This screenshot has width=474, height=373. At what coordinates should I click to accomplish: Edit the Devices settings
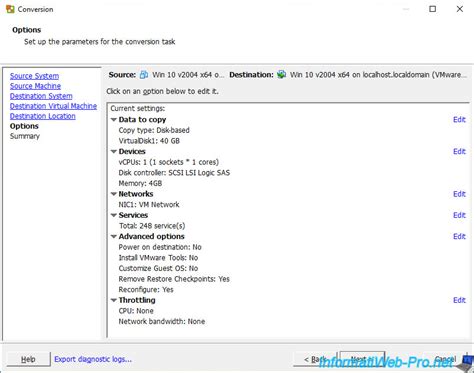[x=459, y=152]
